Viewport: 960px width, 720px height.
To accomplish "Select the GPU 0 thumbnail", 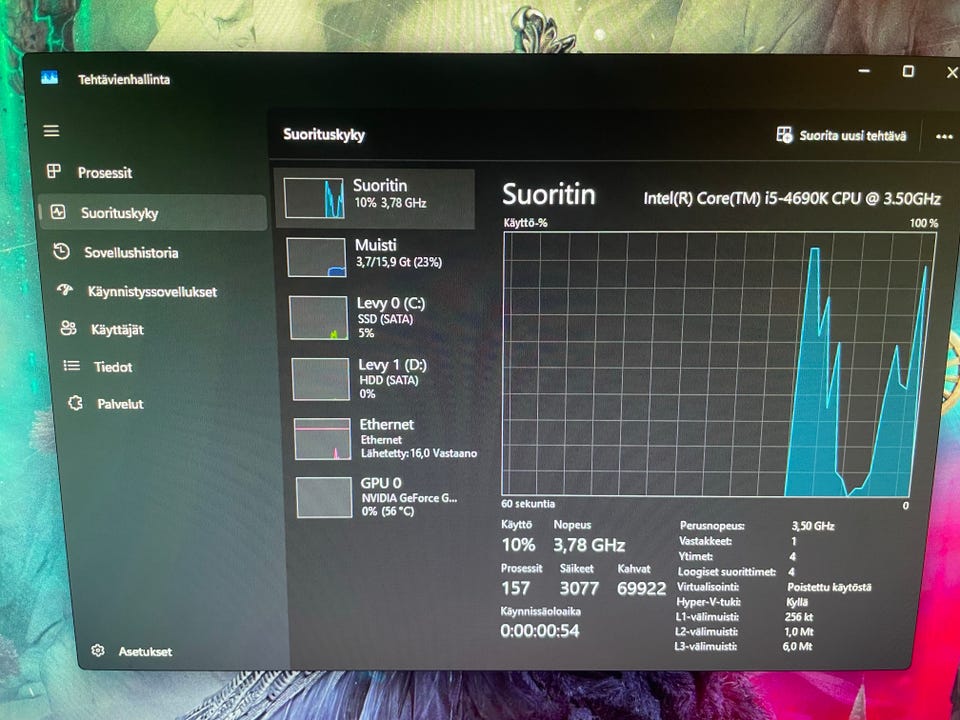I will 324,497.
